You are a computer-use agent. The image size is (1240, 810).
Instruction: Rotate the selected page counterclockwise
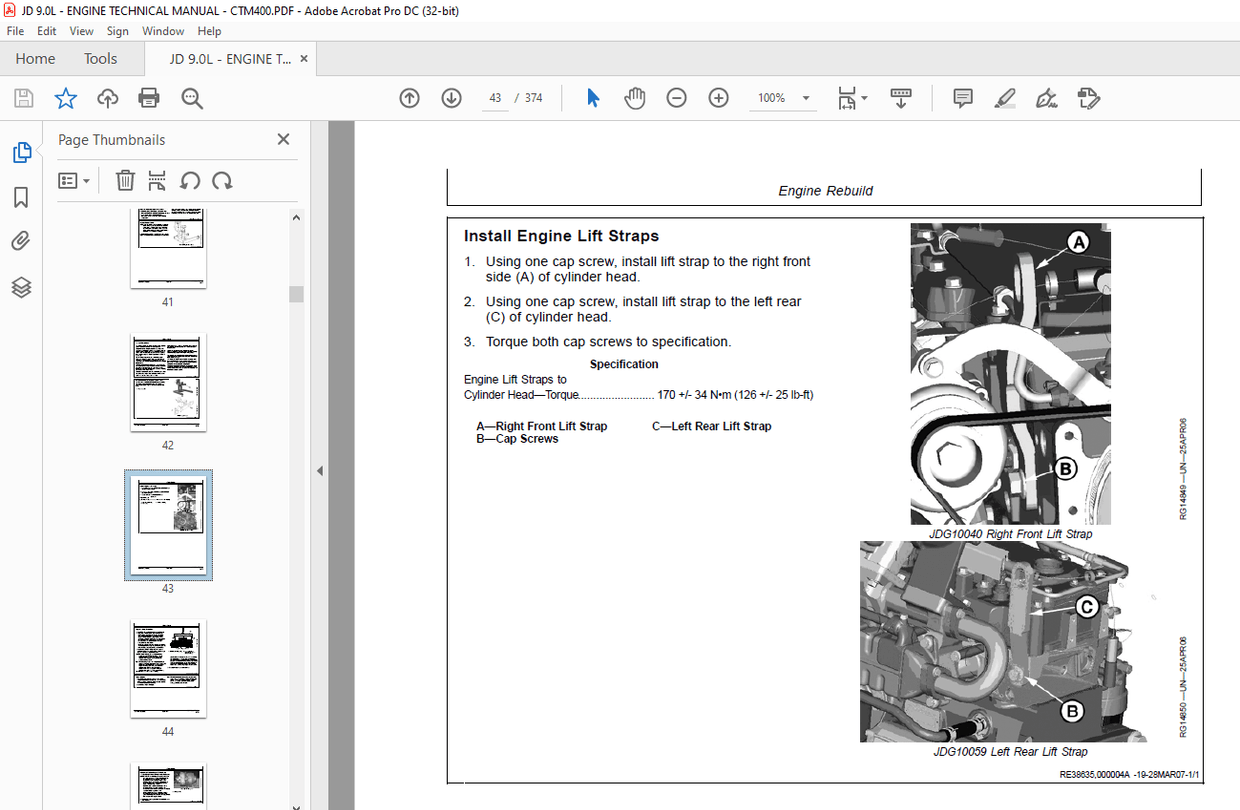[x=190, y=180]
